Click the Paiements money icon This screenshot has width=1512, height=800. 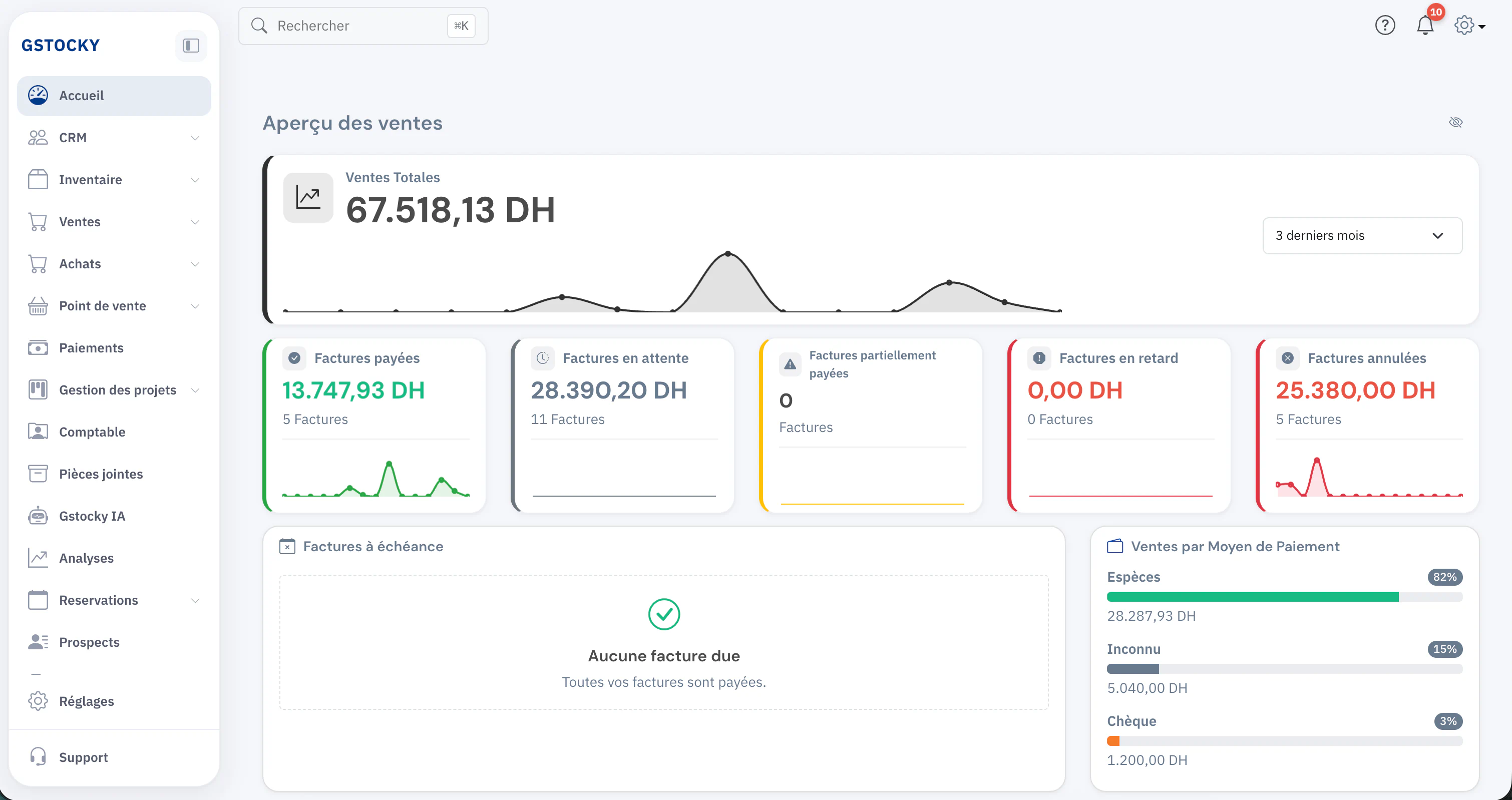tap(38, 348)
